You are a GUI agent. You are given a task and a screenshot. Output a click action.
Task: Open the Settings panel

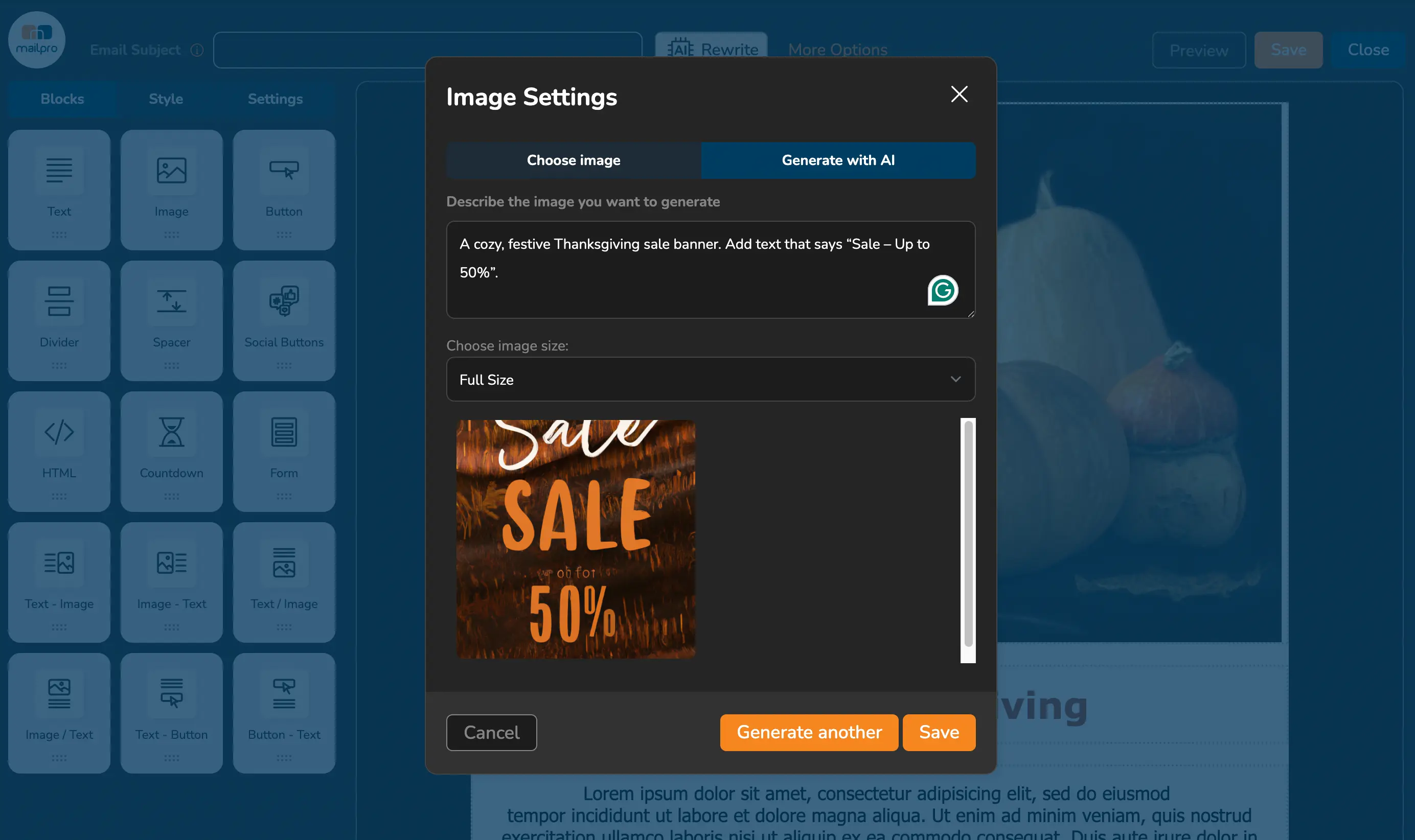[x=275, y=99]
